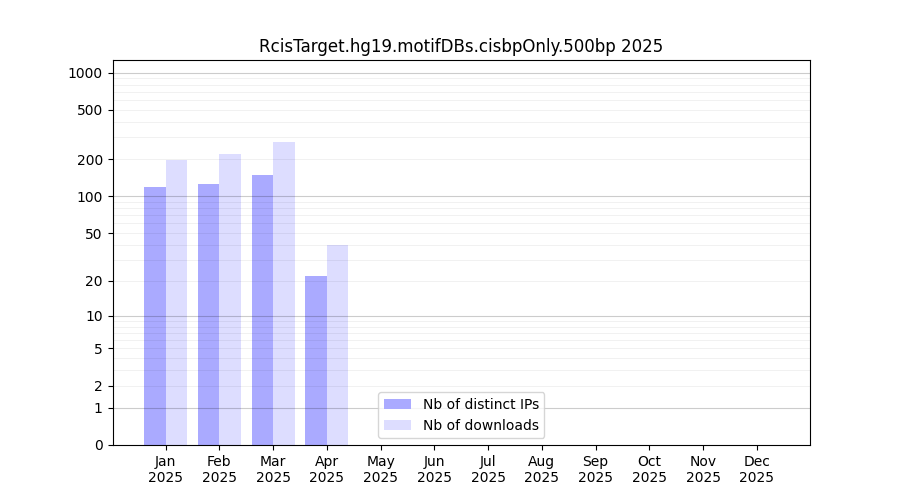Select the Jan 2025 downloads bar
Screen dimensions: 900x500
coord(177,302)
